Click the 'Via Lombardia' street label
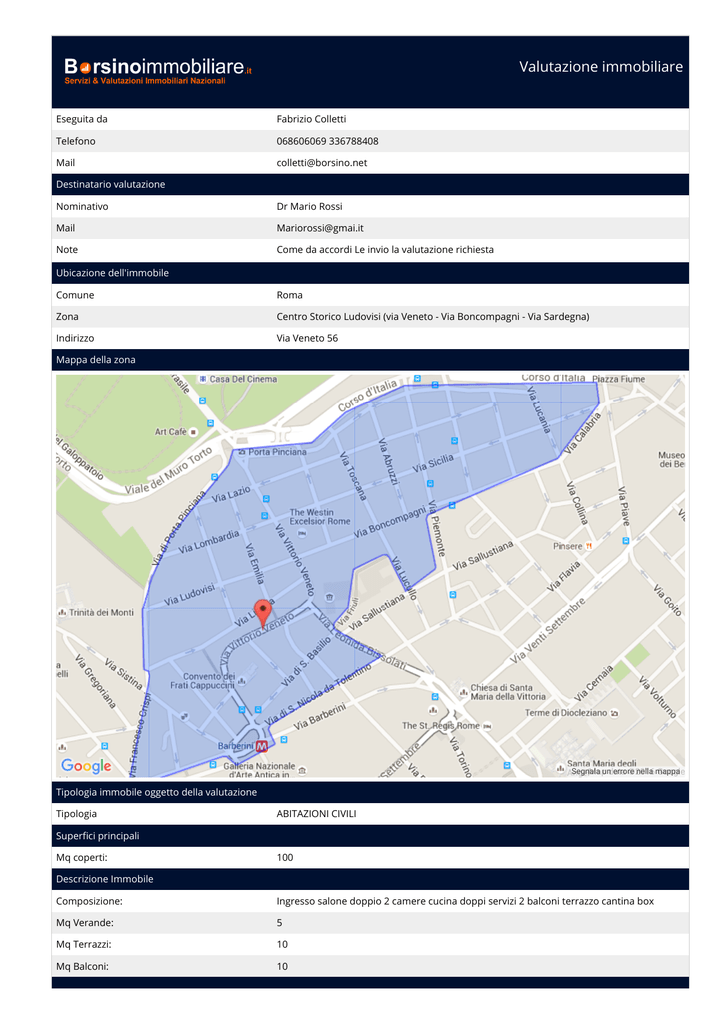The image size is (724, 1024). click(x=208, y=542)
